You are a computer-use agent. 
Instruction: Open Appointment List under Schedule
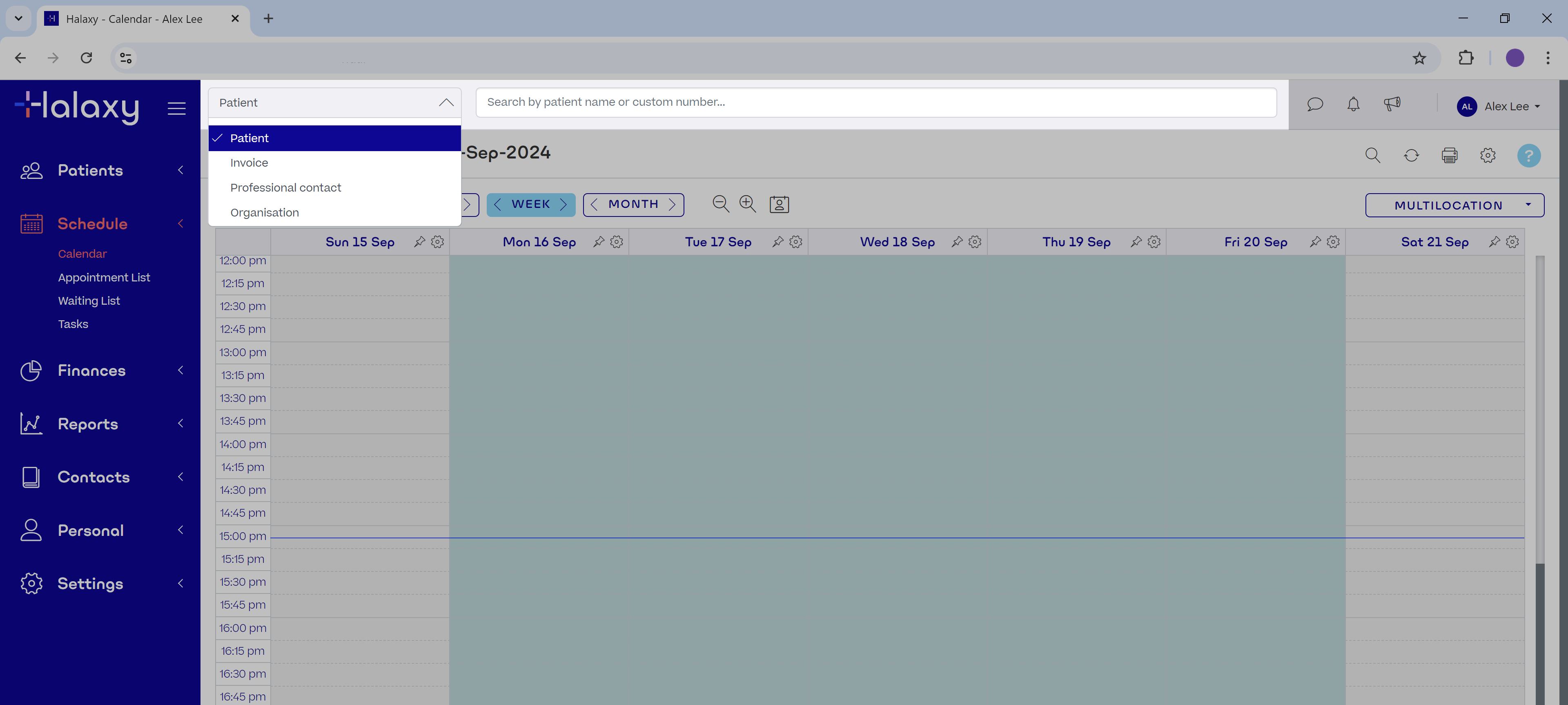[103, 278]
